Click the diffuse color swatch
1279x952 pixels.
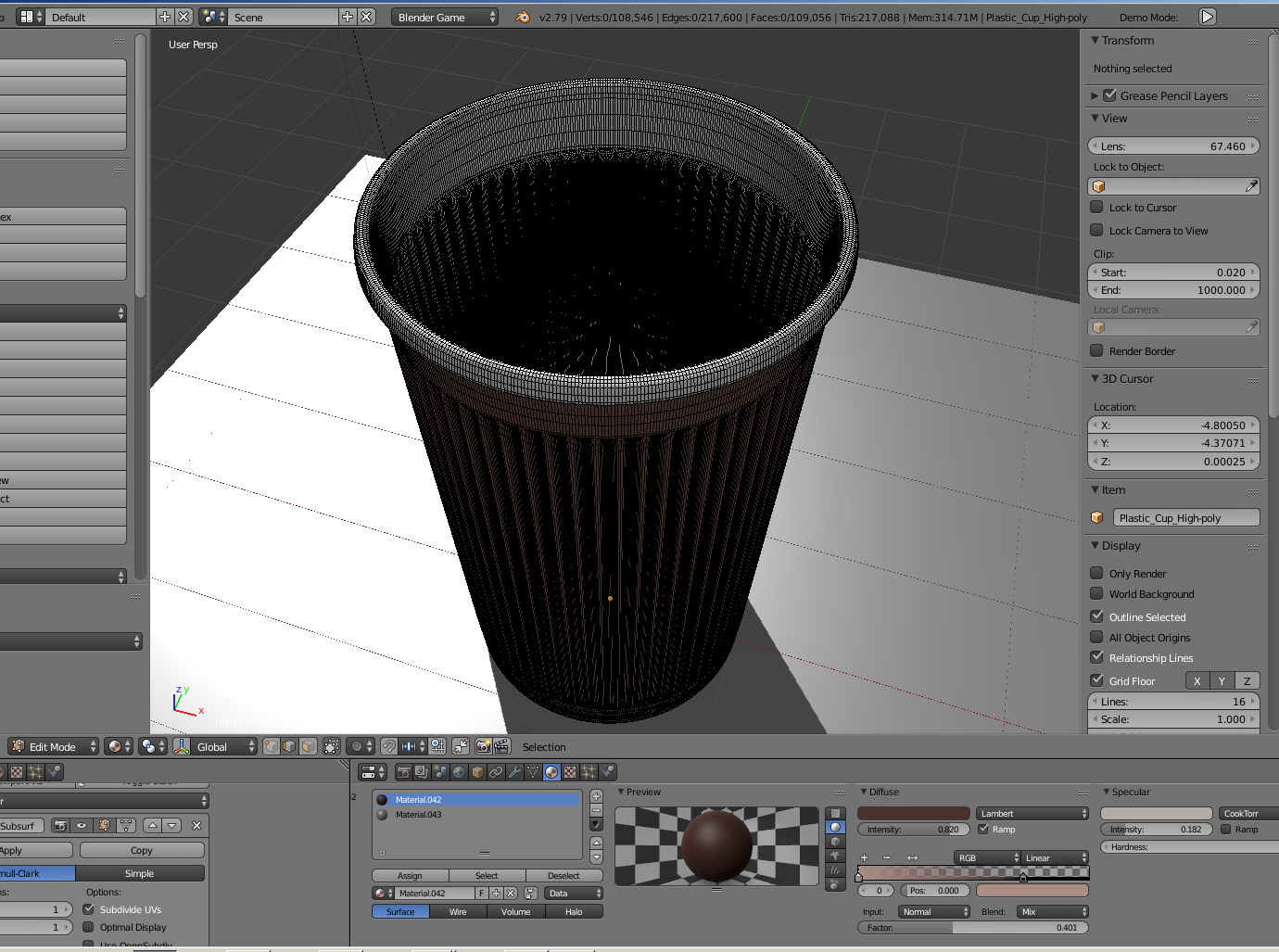[913, 813]
